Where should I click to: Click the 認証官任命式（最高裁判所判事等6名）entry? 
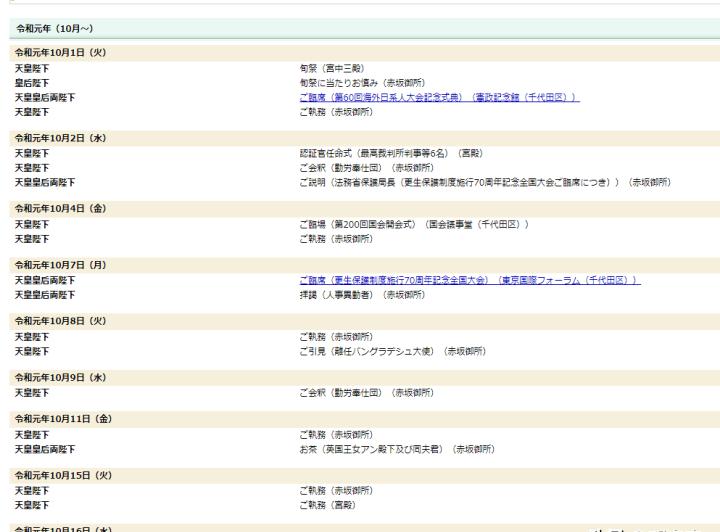391,153
